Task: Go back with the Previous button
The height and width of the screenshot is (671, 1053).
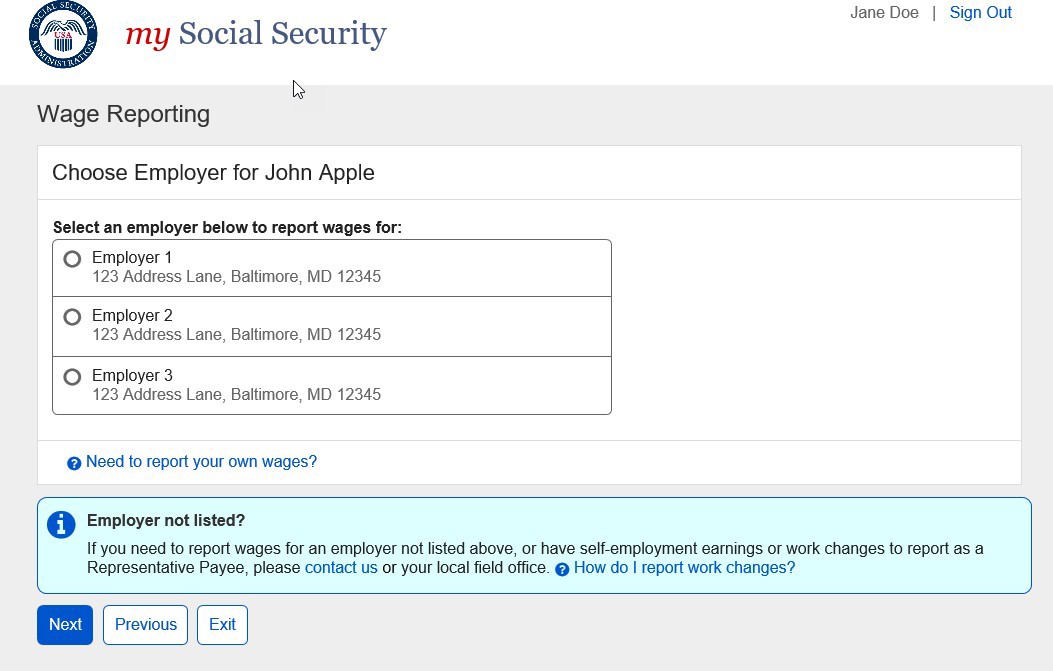Action: [x=145, y=625]
